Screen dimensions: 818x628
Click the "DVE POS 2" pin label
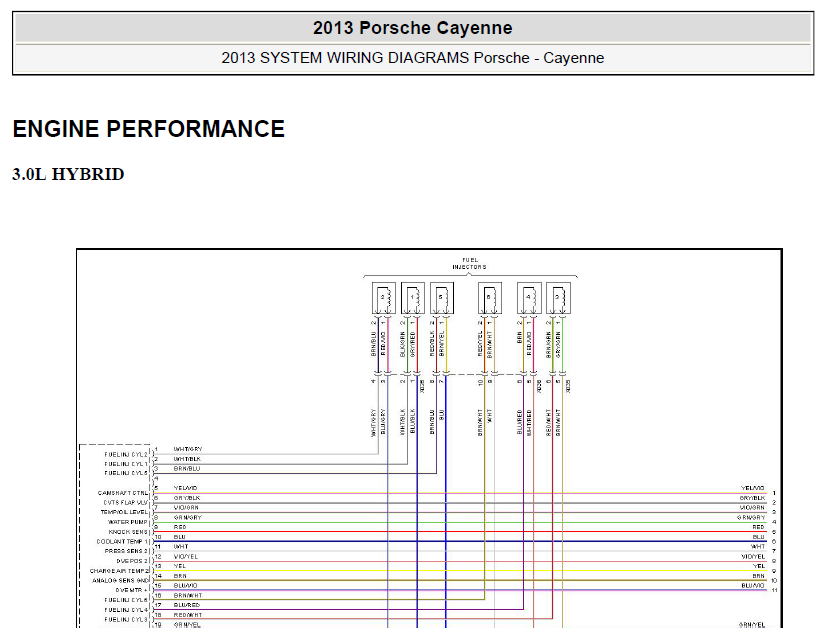[133, 561]
